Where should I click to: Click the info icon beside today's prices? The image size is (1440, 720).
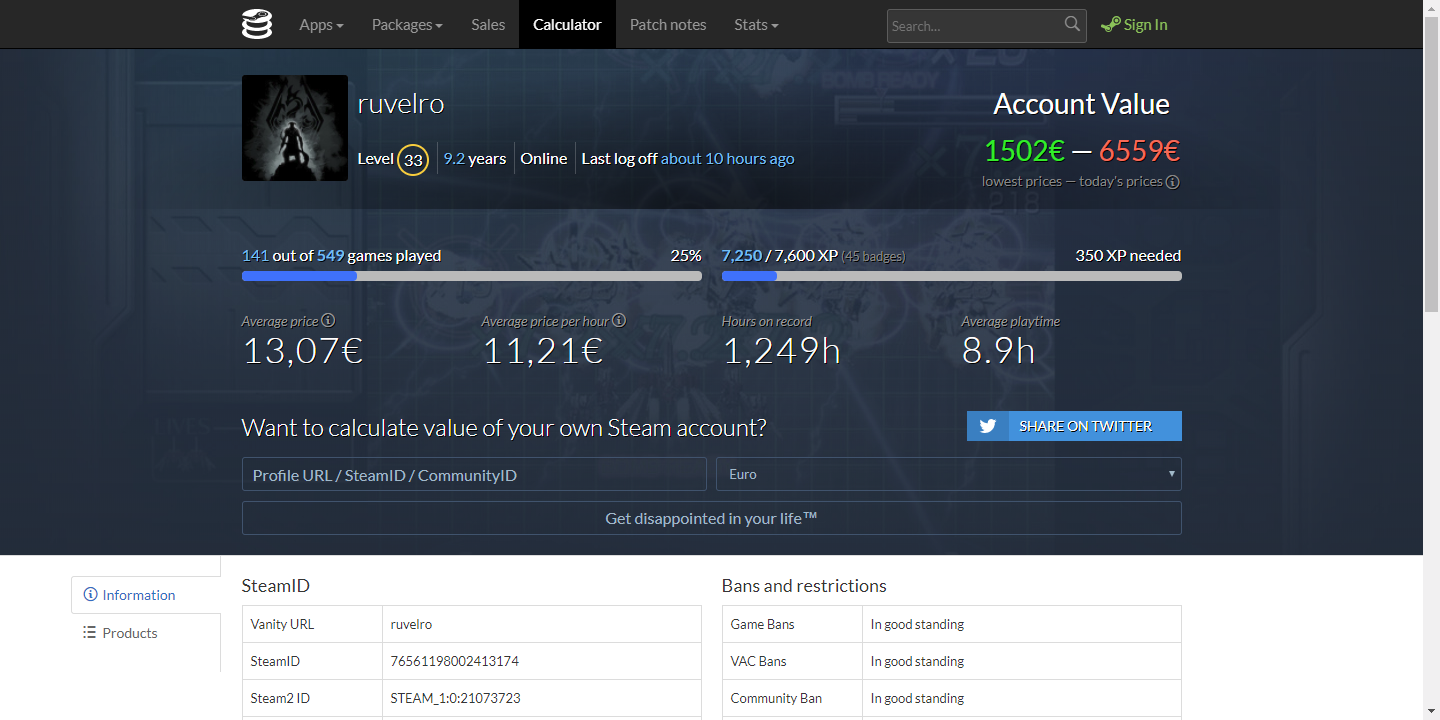pyautogui.click(x=1173, y=182)
